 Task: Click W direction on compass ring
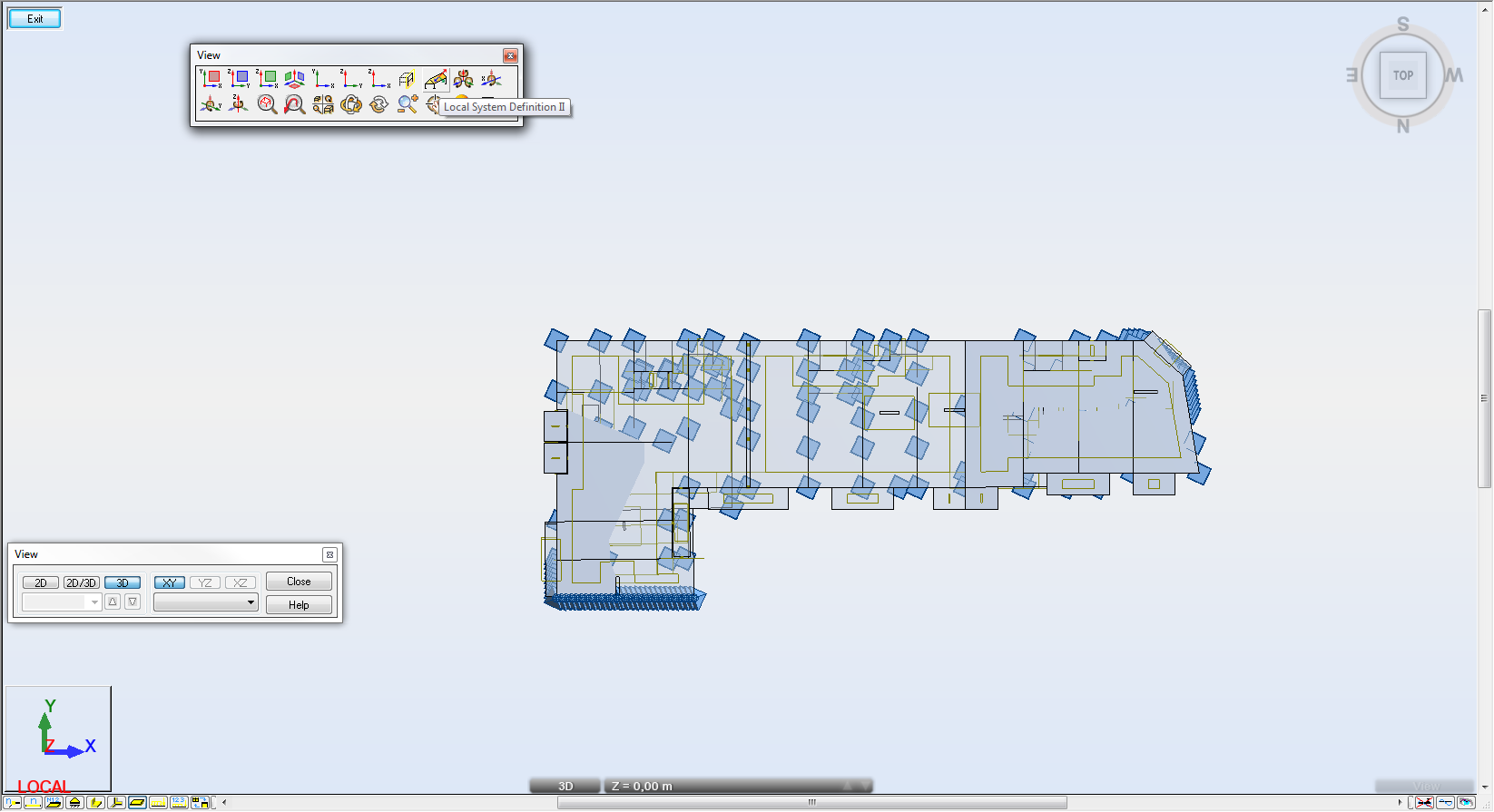point(1454,74)
